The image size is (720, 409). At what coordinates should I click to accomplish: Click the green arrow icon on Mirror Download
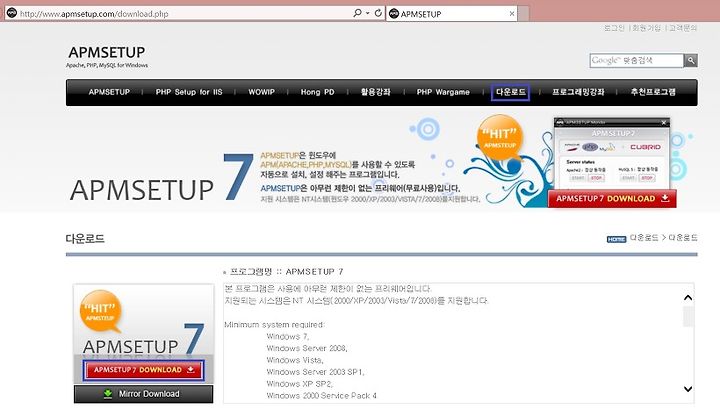click(108, 394)
